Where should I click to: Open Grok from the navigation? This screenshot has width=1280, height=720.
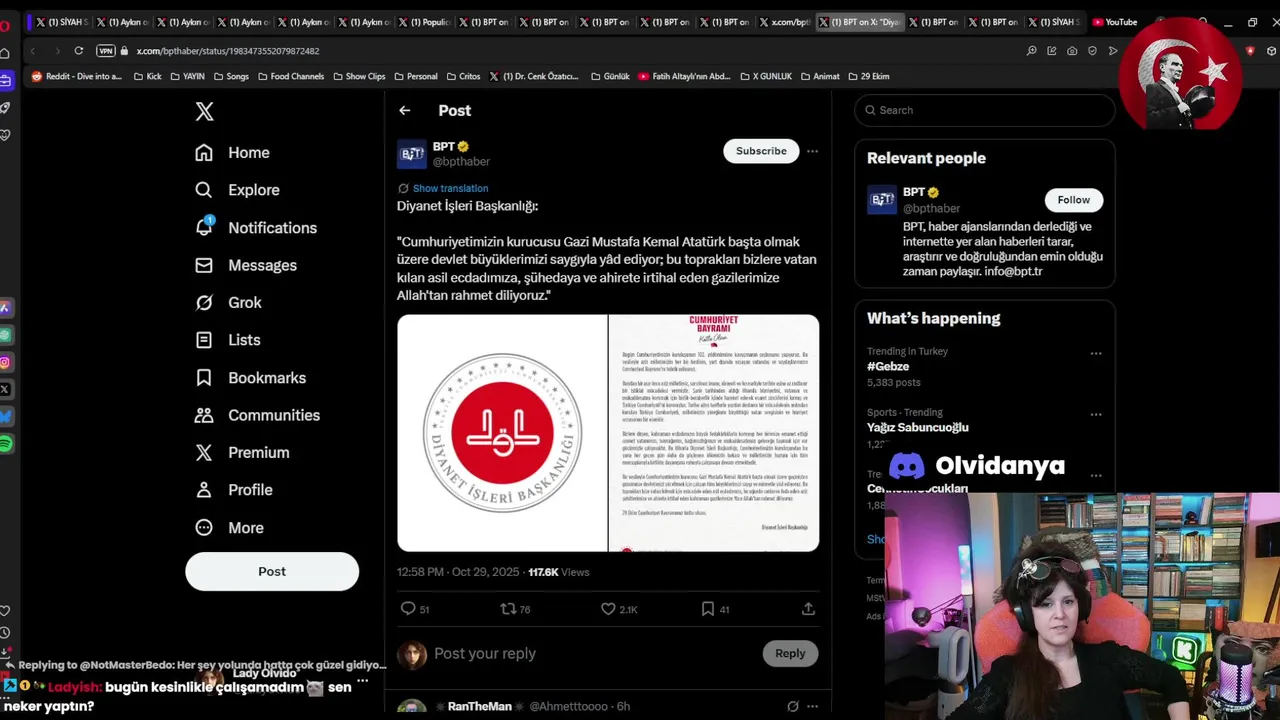[228, 303]
